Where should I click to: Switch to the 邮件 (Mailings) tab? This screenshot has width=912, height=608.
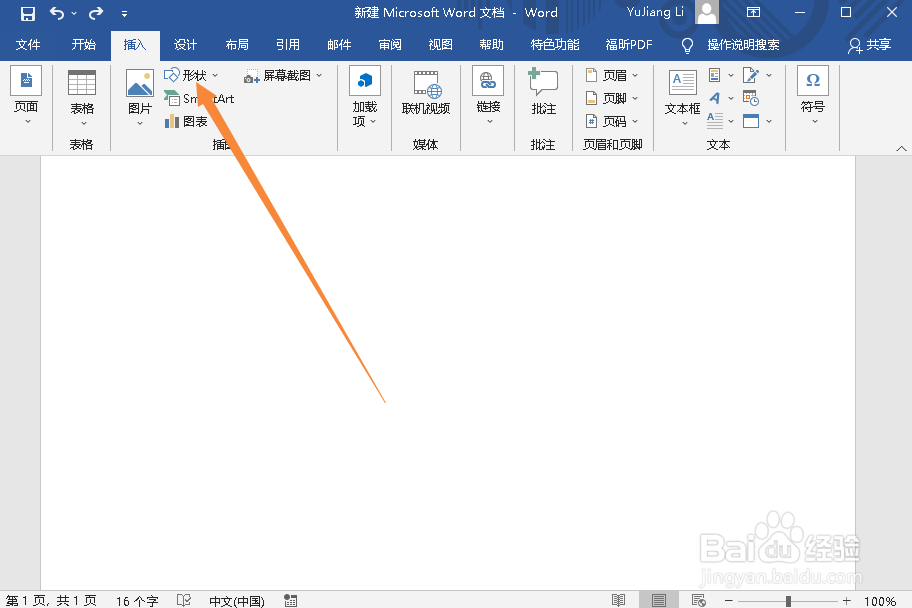coord(339,45)
